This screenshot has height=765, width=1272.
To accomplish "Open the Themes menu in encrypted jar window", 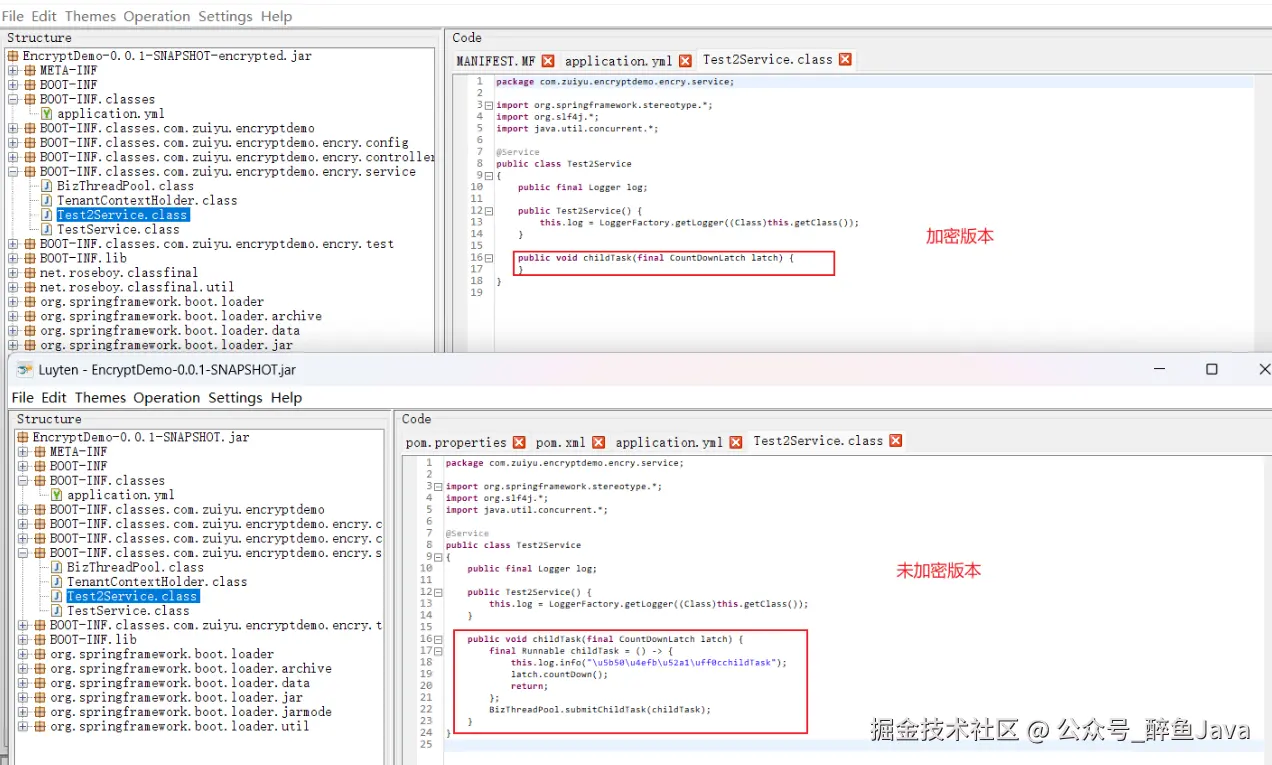I will [90, 16].
